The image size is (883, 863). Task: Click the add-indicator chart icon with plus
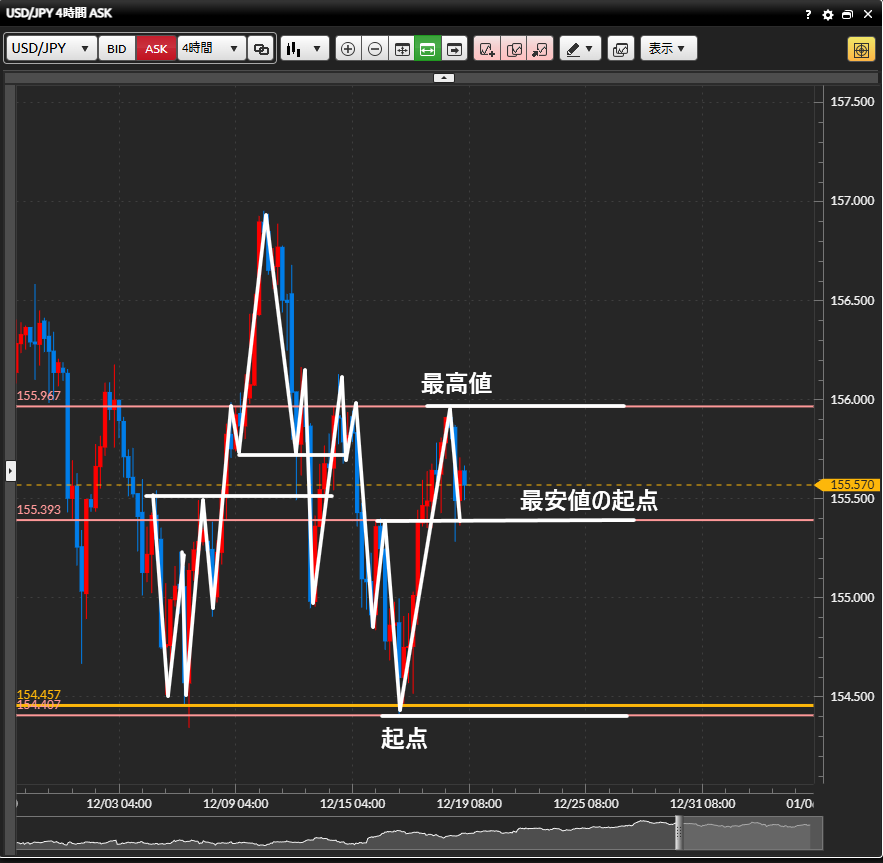487,49
